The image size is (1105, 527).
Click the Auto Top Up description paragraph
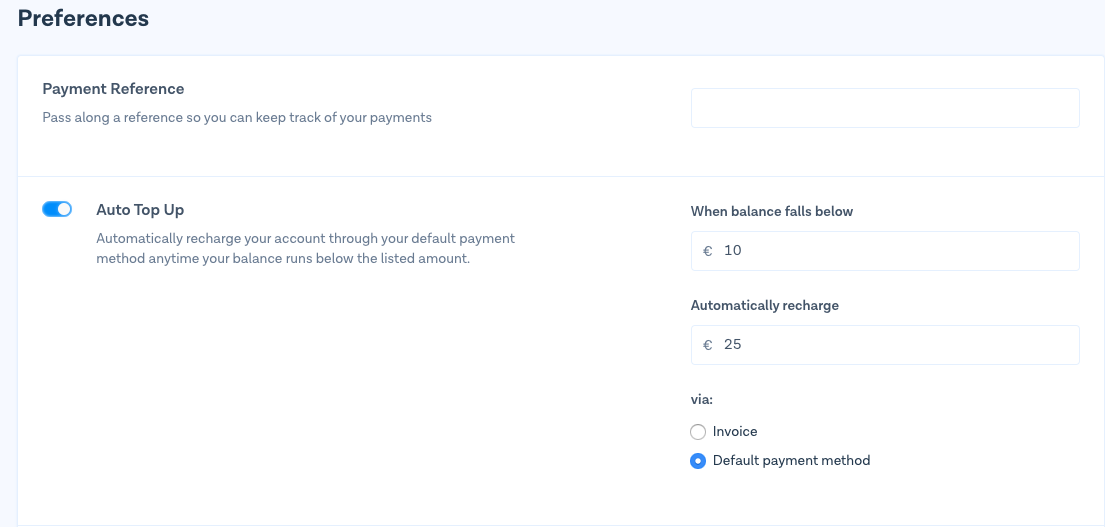305,249
